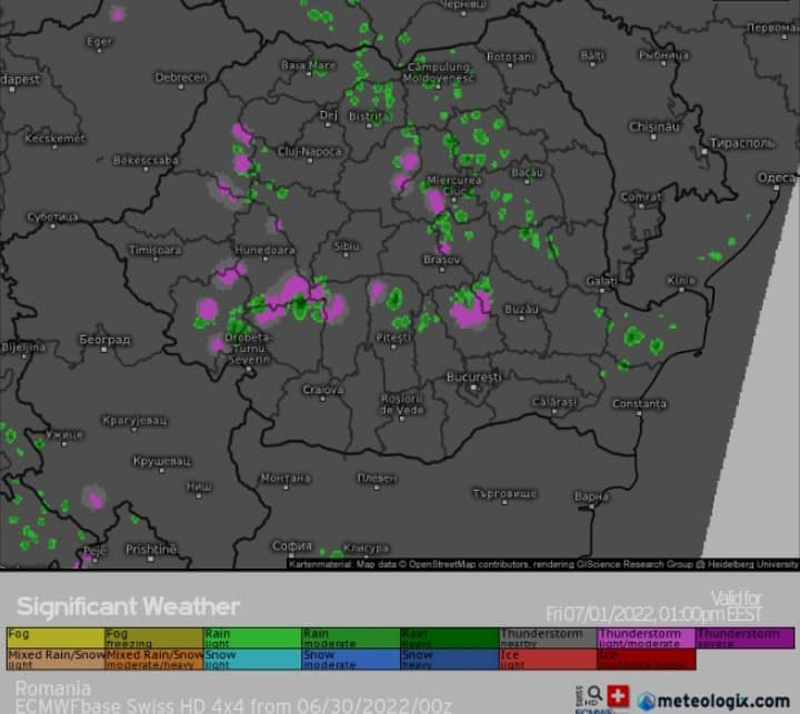Click the Swiss flag icon

click(619, 696)
